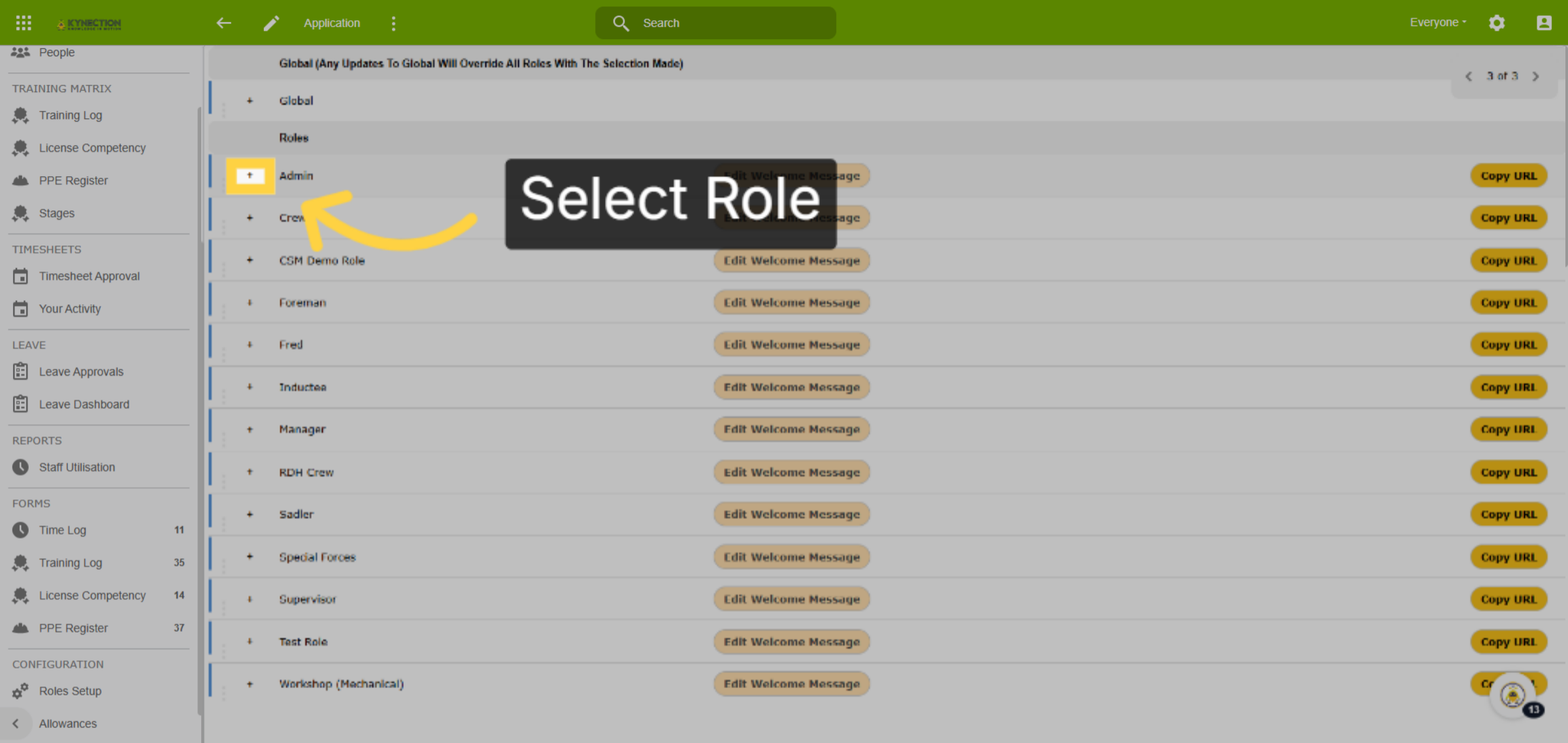
Task: Go to next page of records
Action: point(1535,76)
